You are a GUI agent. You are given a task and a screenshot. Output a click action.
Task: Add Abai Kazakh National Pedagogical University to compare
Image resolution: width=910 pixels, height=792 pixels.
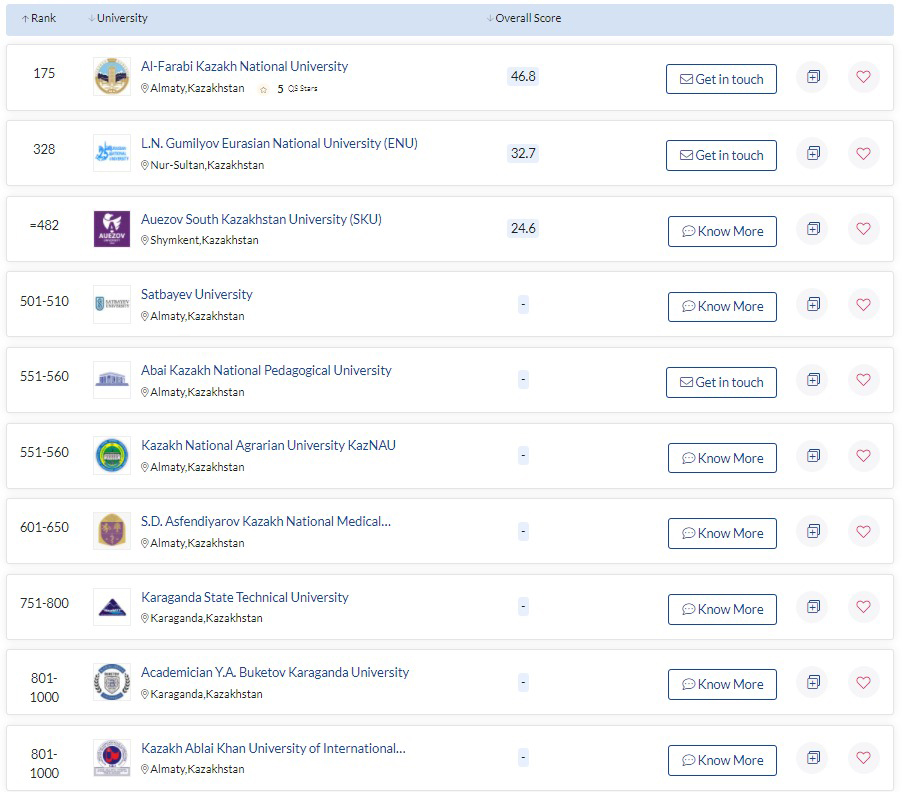tap(813, 380)
